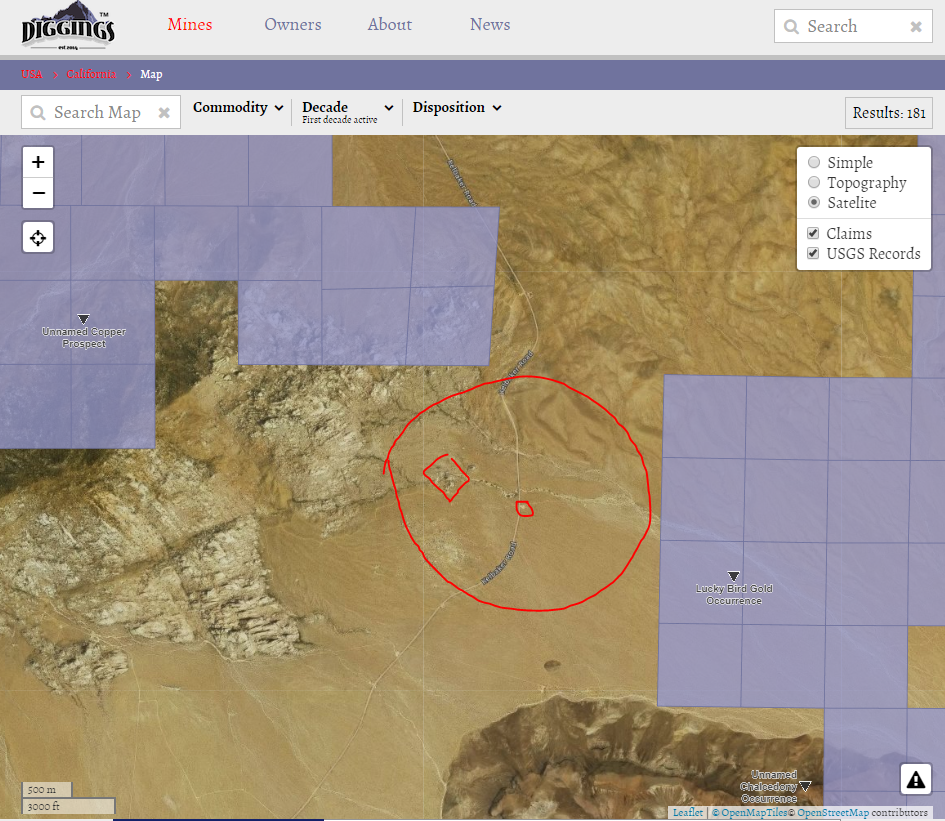945x821 pixels.
Task: Toggle the Claims layer checkbox
Action: (814, 233)
